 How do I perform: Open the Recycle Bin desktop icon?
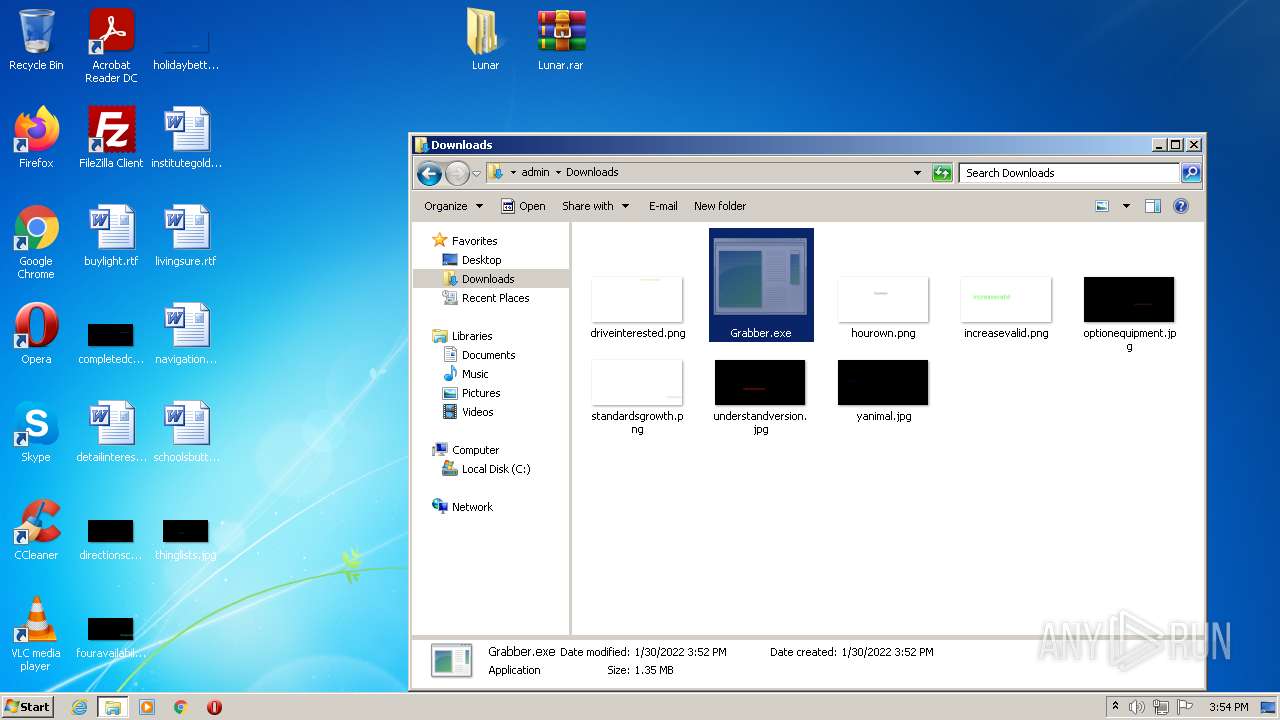(x=36, y=41)
